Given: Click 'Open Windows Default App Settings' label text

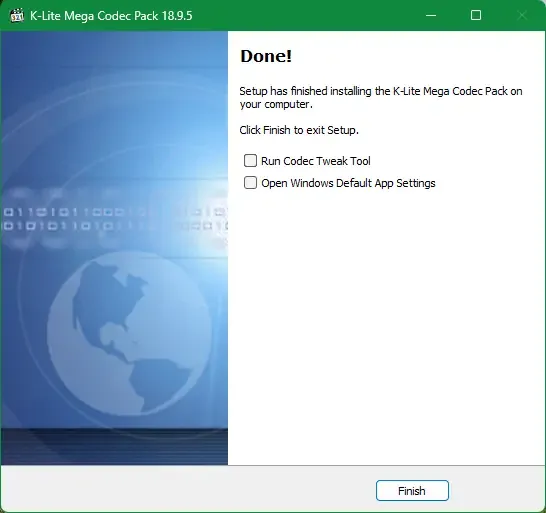Looking at the screenshot, I should point(348,183).
